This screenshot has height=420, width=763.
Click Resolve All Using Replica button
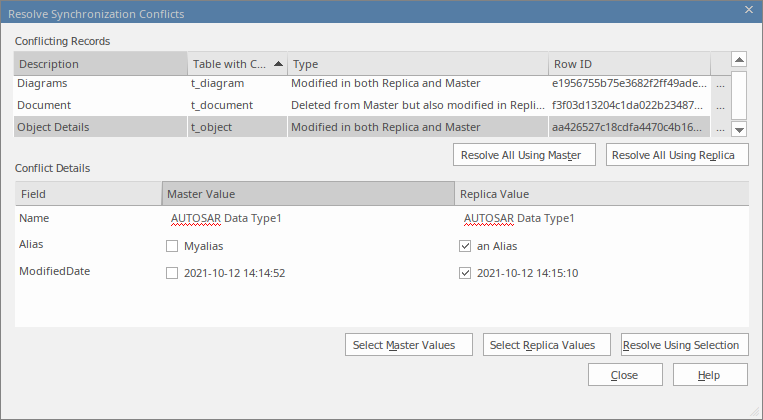pos(677,155)
